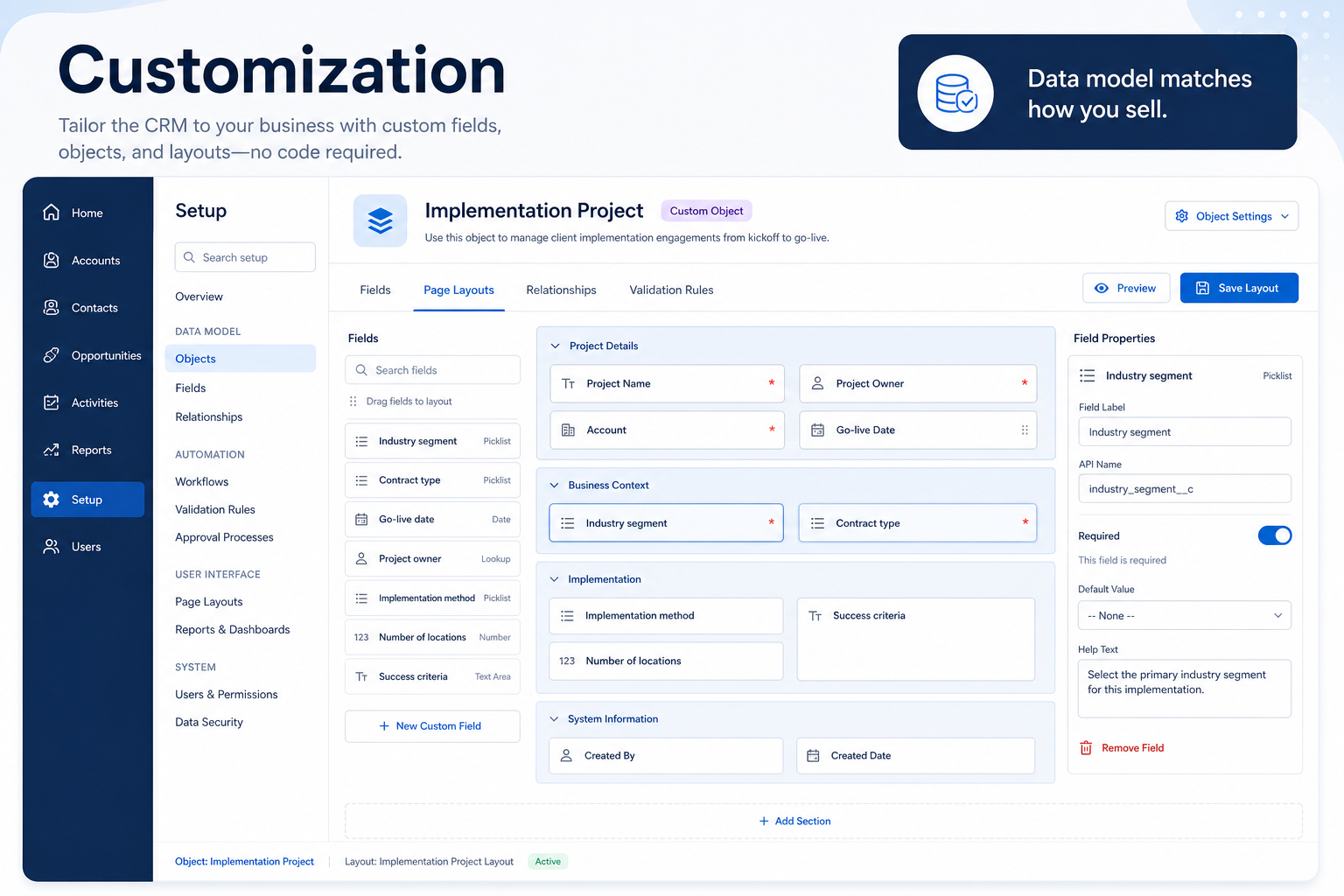This screenshot has width=1344, height=896.
Task: Click the drag handle on Go-live Date field
Action: [x=1025, y=430]
